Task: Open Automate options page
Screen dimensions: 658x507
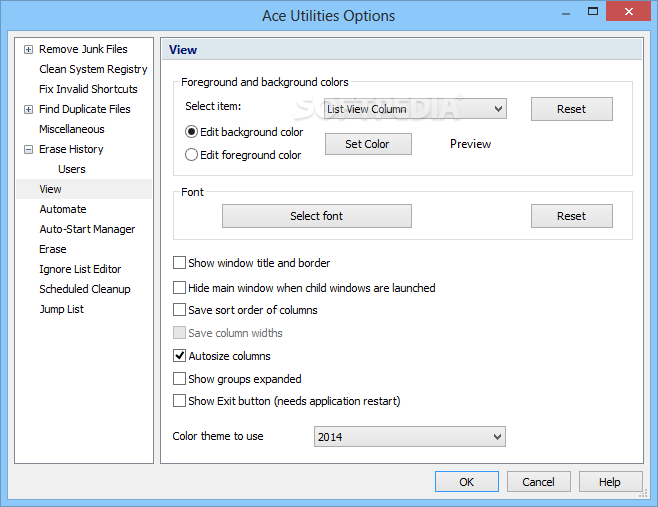Action: (x=63, y=209)
